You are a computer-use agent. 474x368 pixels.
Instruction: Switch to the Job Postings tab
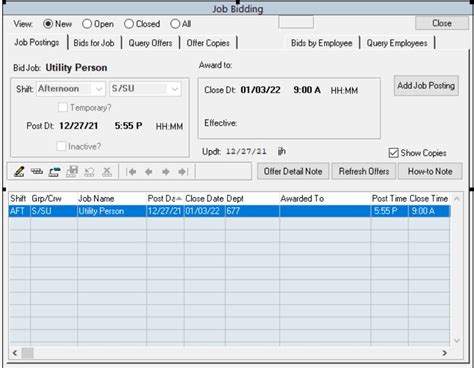tap(37, 43)
